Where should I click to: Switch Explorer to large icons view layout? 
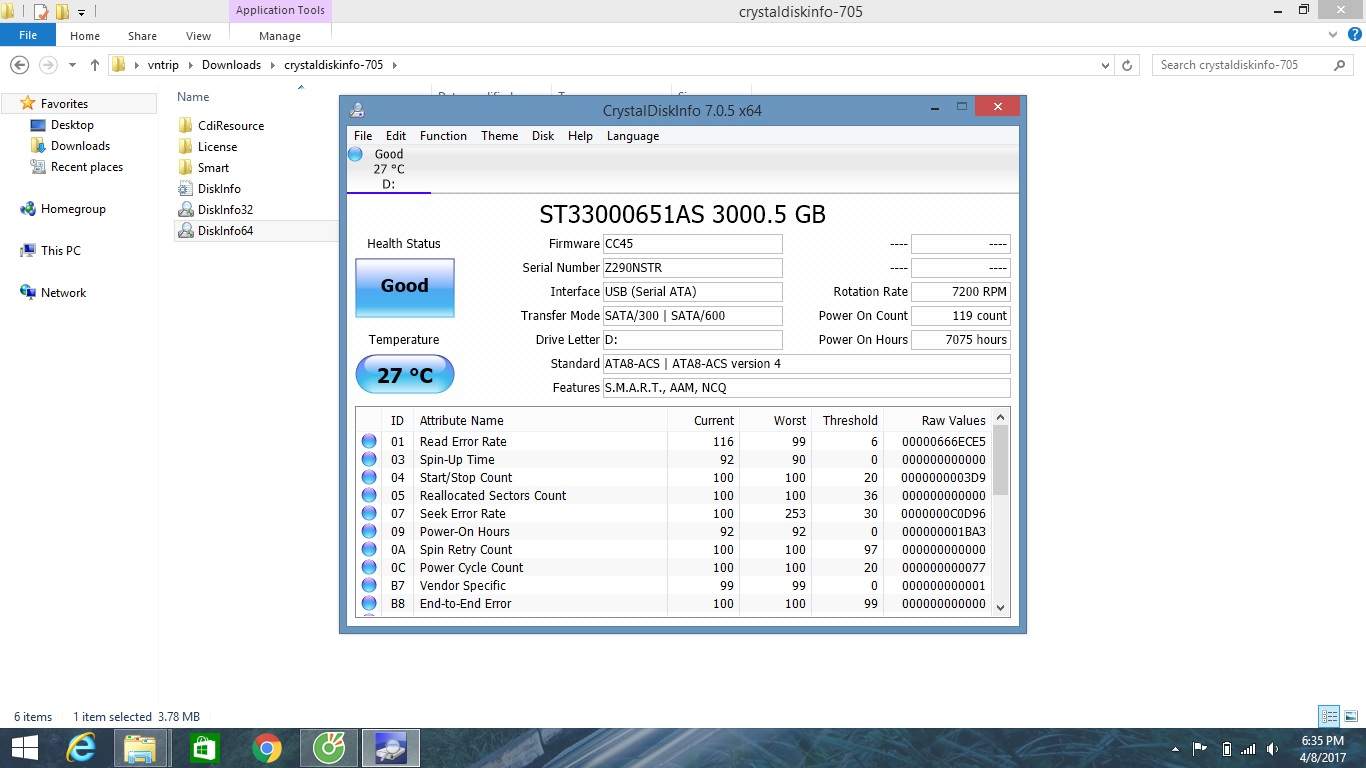point(1350,716)
